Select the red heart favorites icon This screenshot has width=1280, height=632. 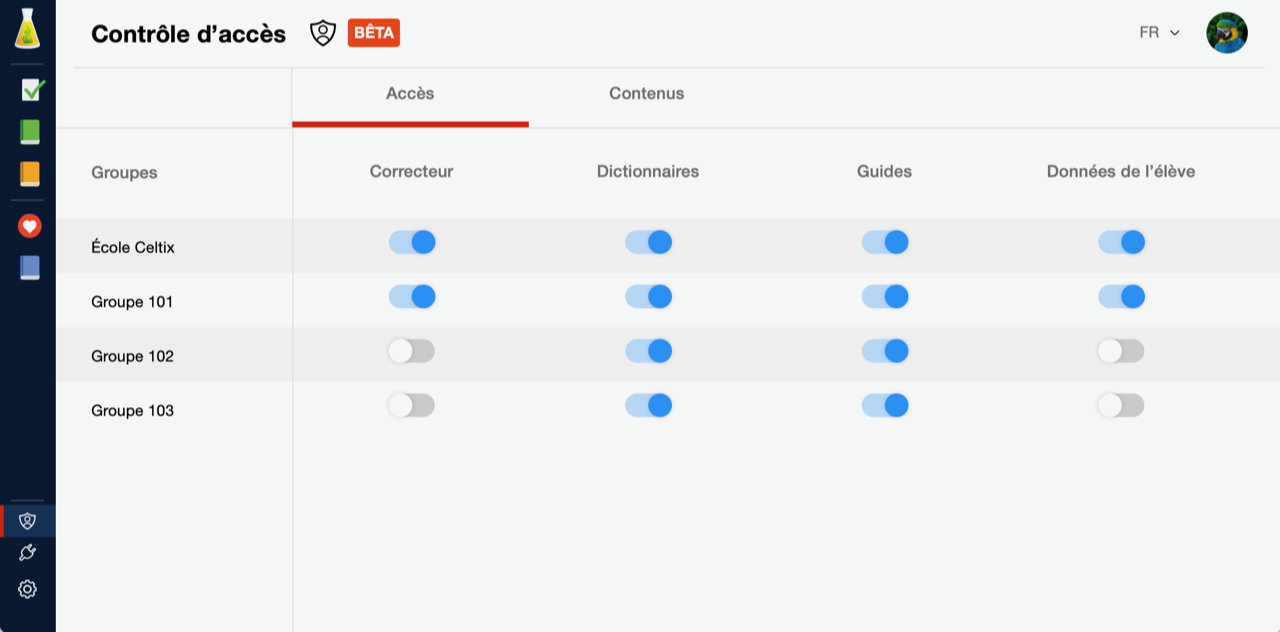tap(29, 226)
